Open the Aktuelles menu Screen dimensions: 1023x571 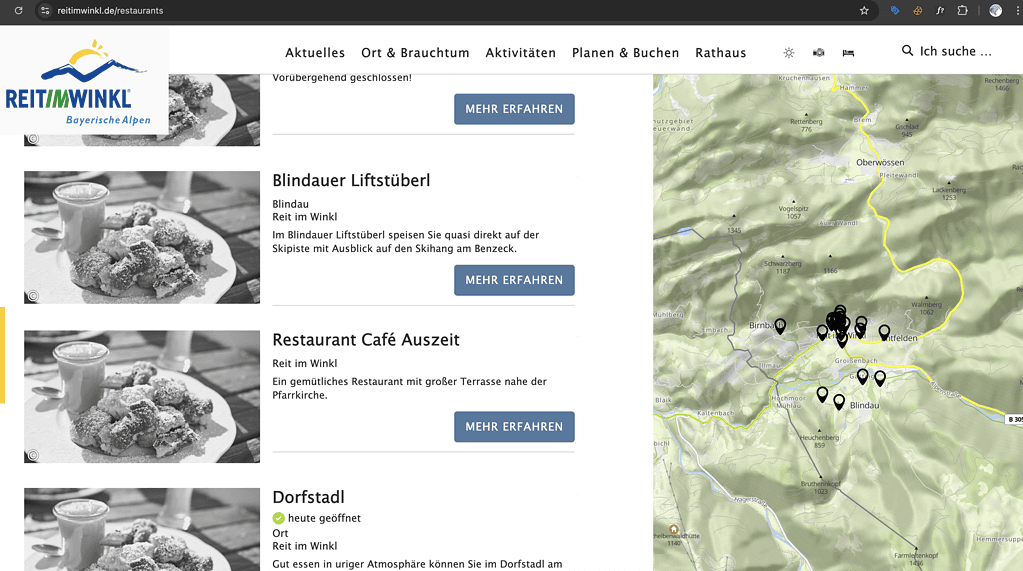[x=315, y=53]
